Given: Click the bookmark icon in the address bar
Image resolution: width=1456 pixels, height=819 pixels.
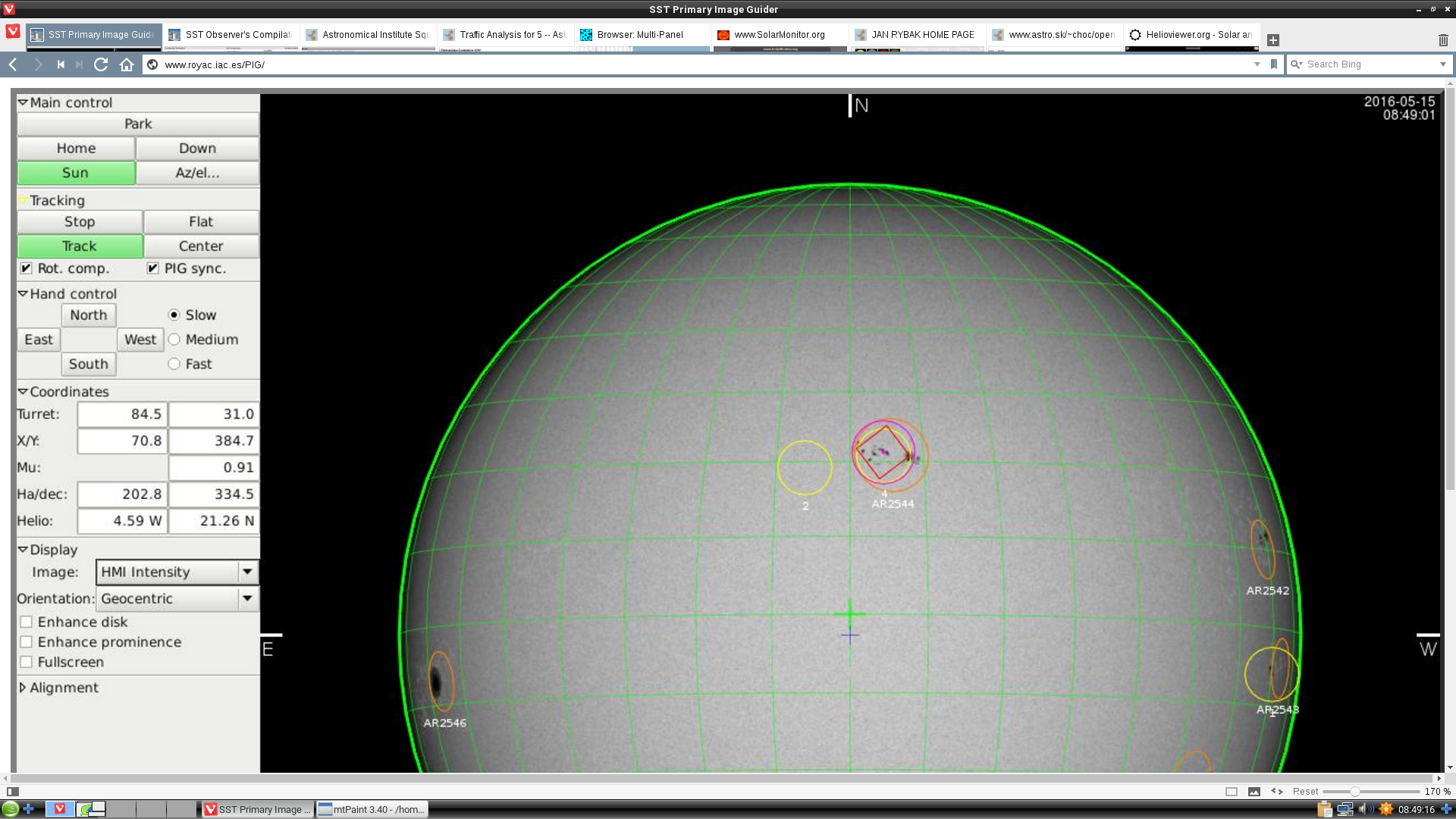Looking at the screenshot, I should pyautogui.click(x=1274, y=64).
